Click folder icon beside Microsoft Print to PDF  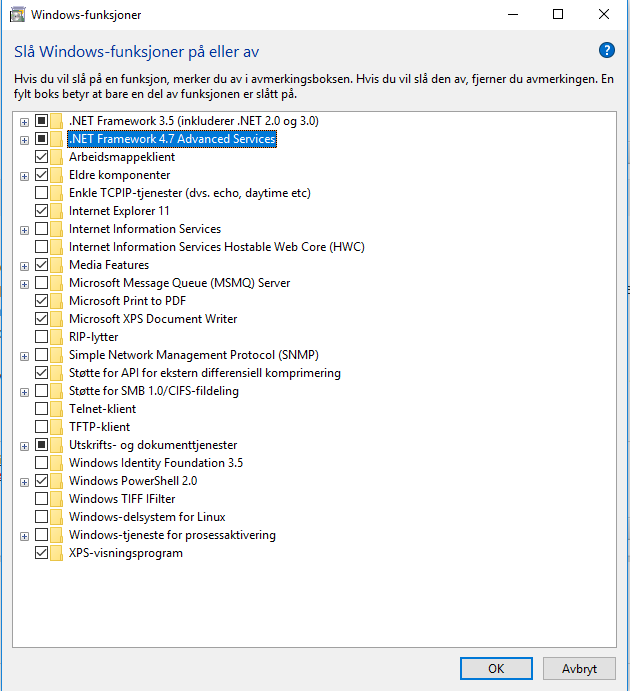[56, 301]
